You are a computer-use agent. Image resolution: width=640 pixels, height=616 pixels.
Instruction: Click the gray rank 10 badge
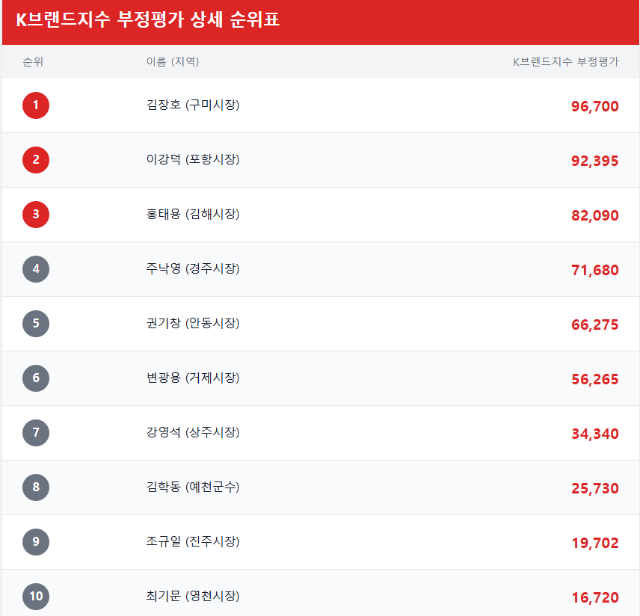click(36, 596)
